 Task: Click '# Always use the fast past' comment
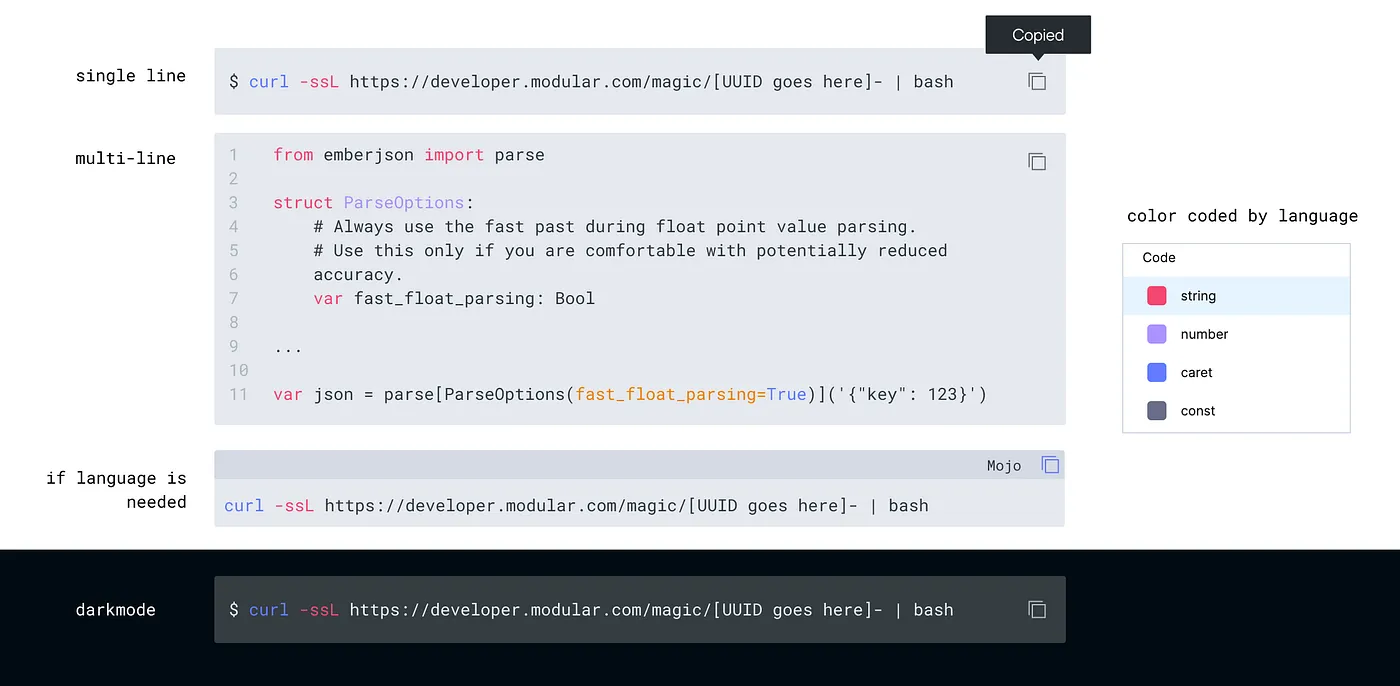click(615, 227)
